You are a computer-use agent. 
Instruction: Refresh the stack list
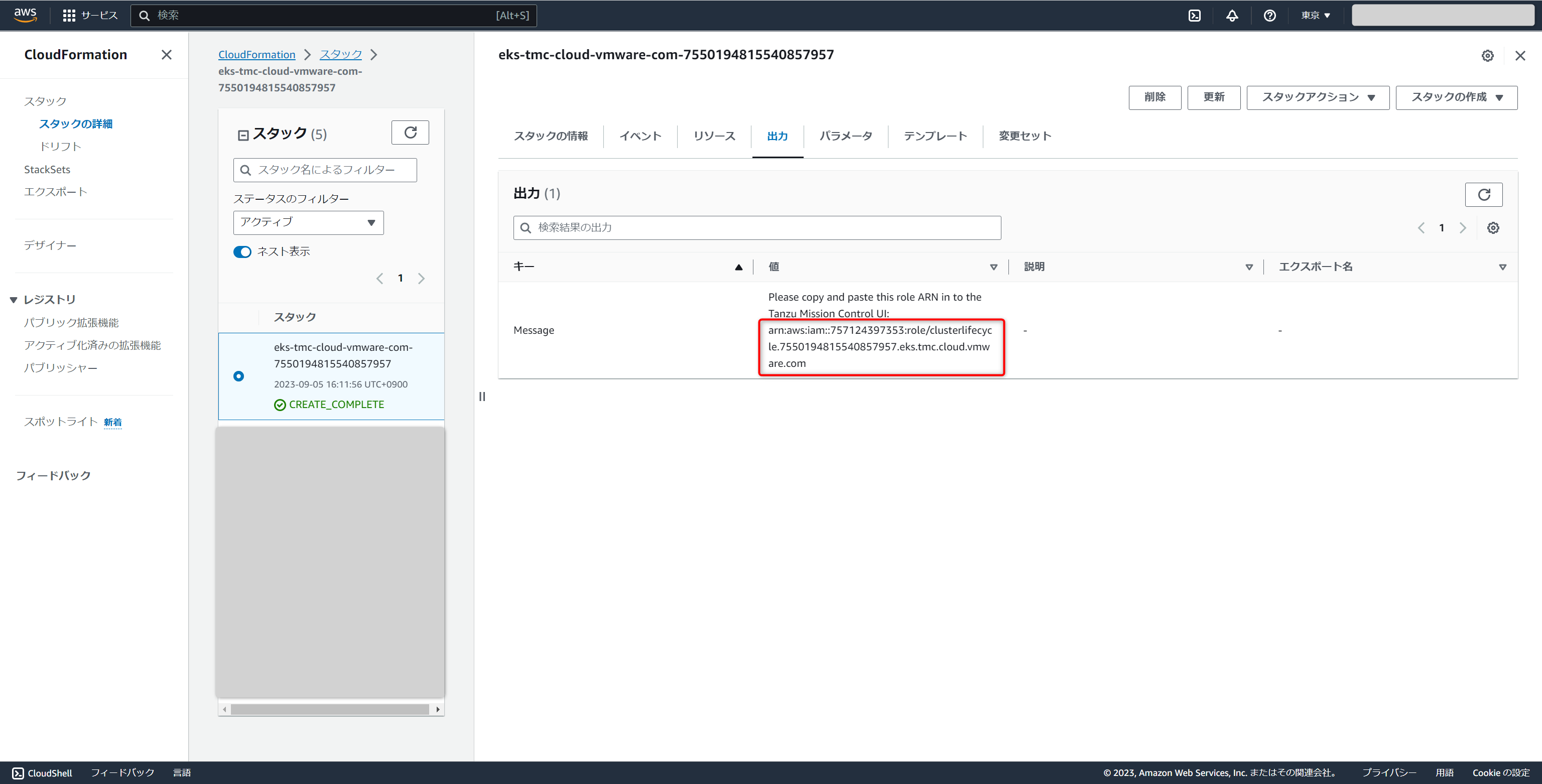click(x=410, y=133)
